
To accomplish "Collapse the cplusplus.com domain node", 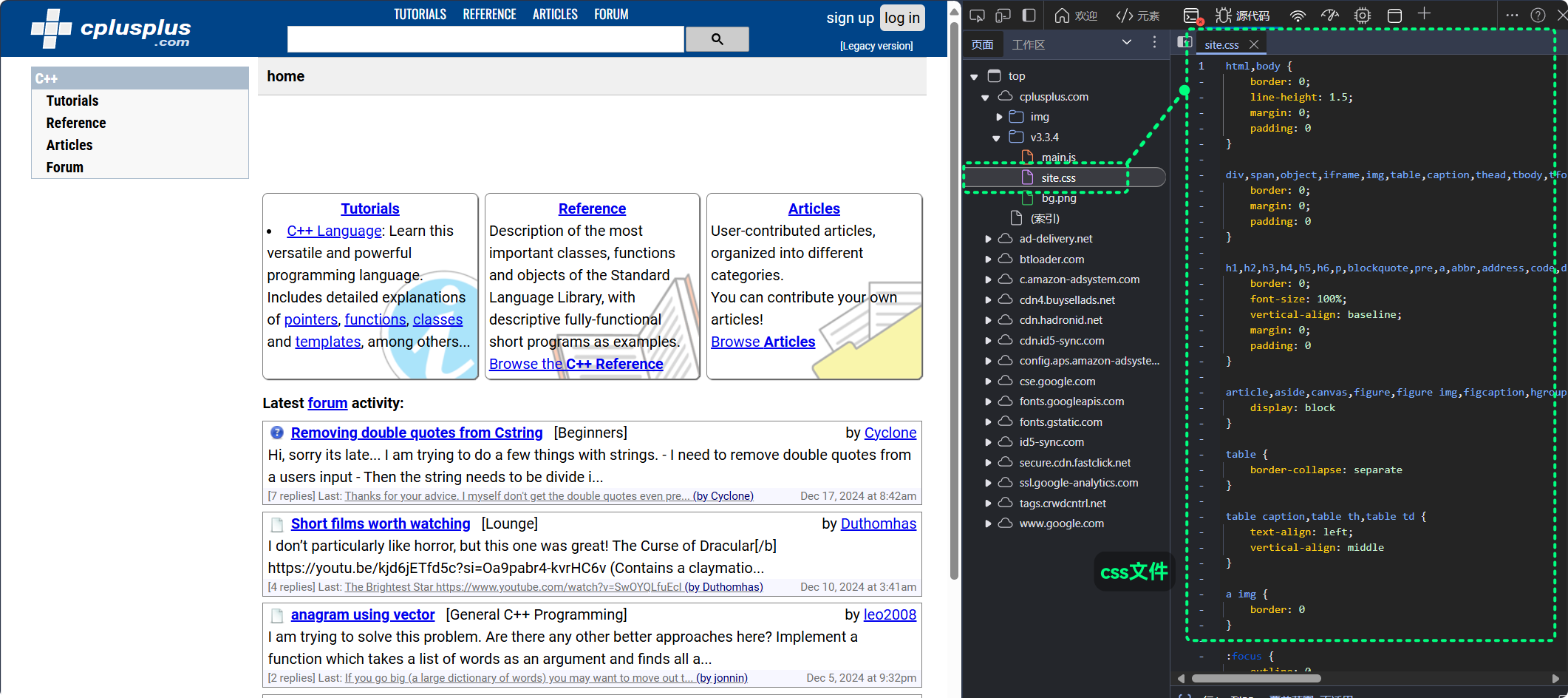I will pos(985,97).
